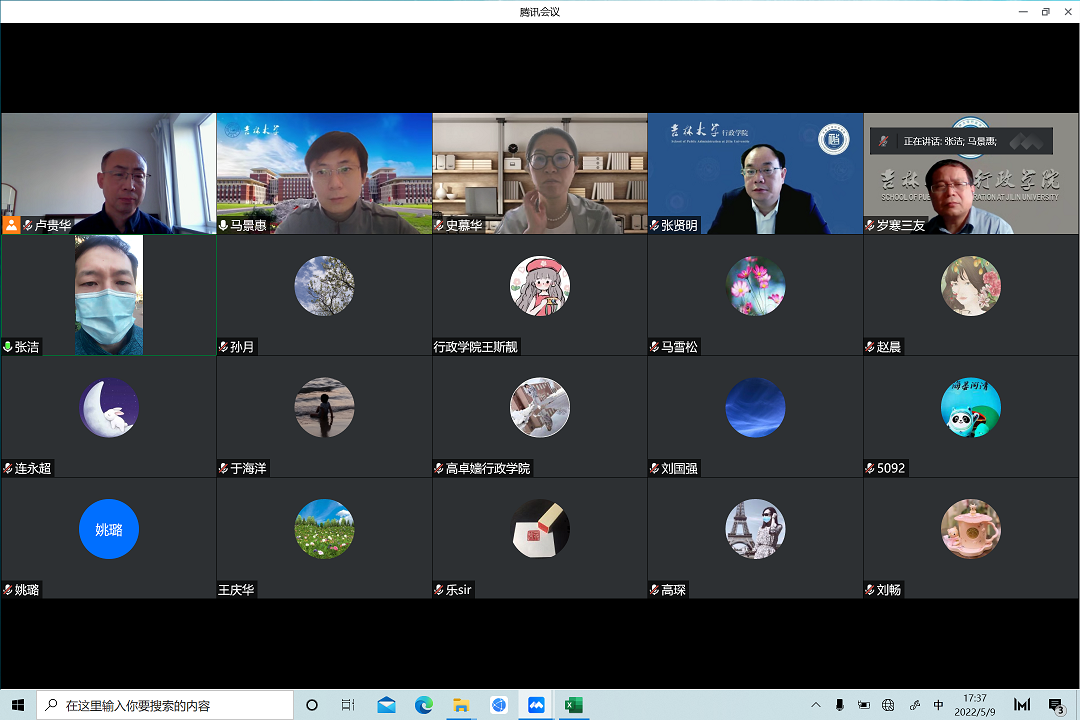Click the Task View taskbar icon

(x=348, y=705)
